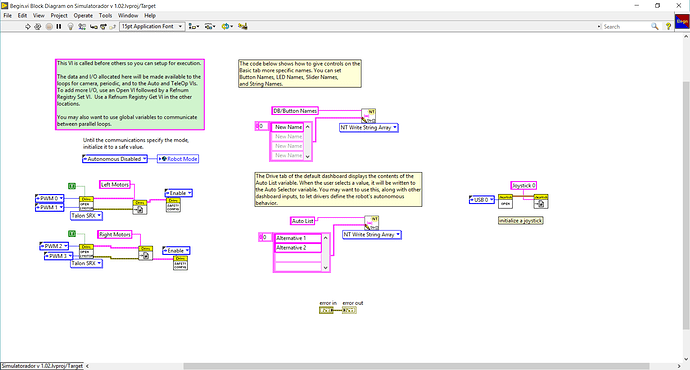Open the Reorder toolbar menu
This screenshot has width=690, height=370.
click(x=227, y=26)
